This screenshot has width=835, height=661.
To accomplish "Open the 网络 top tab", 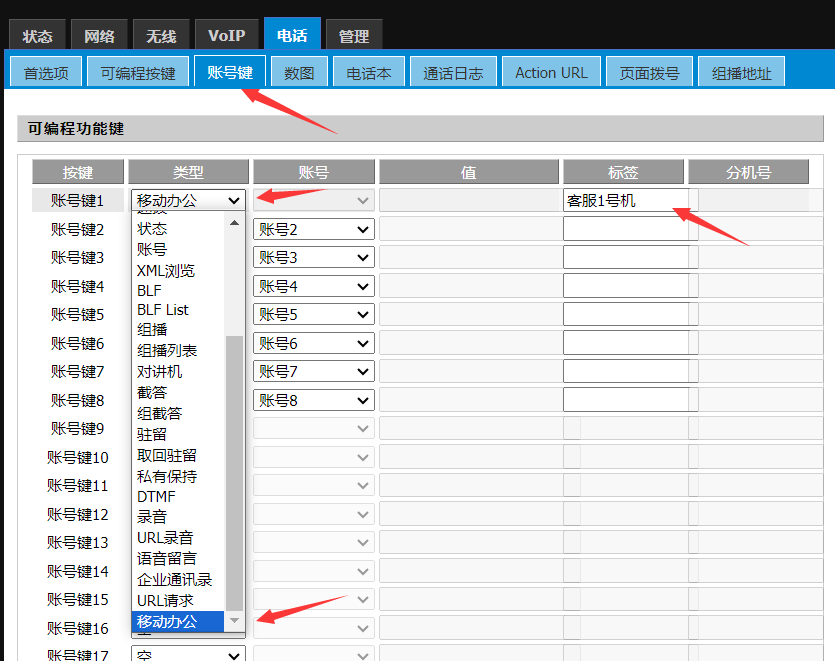I will (99, 36).
